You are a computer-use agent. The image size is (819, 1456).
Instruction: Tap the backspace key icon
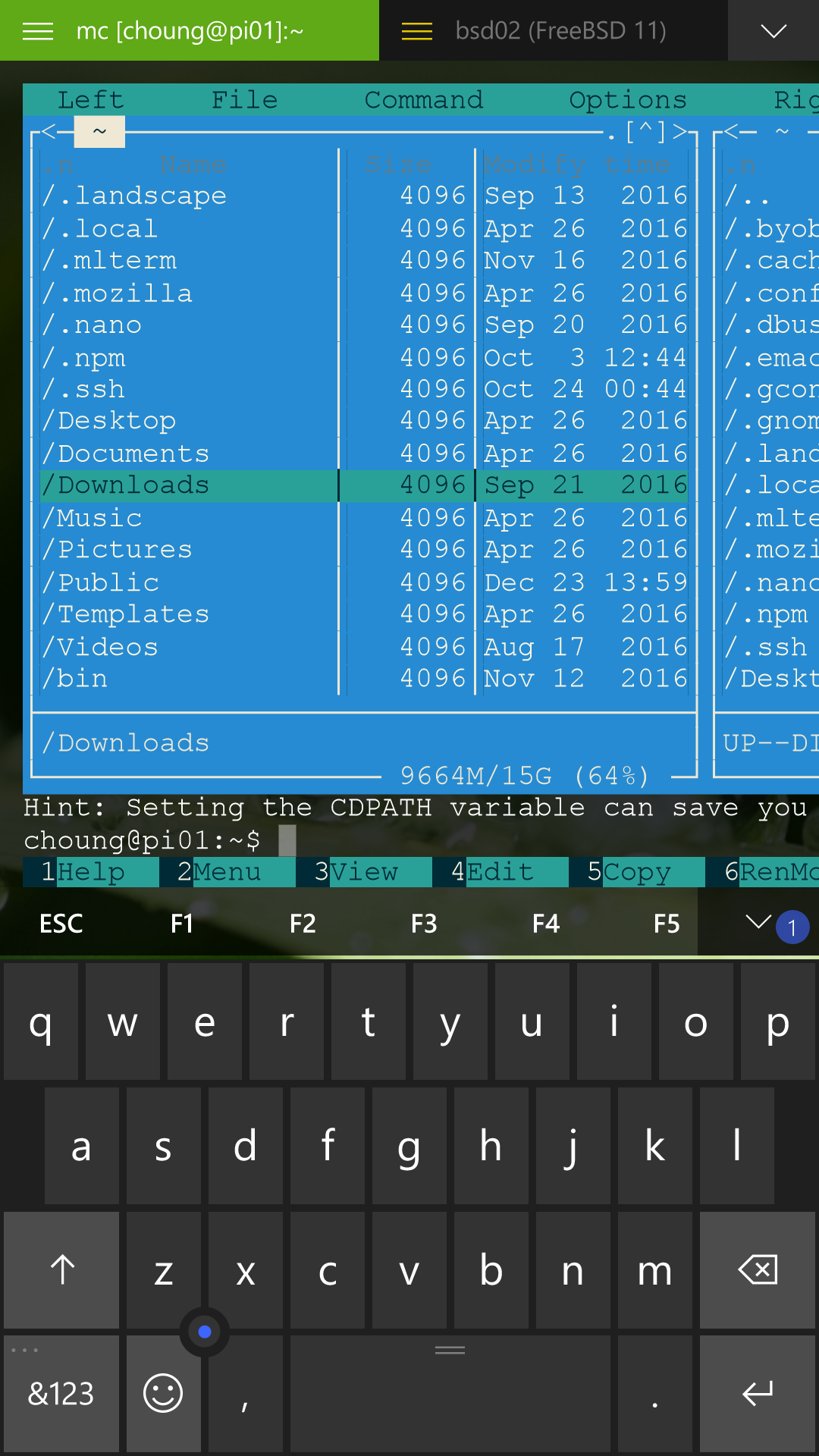click(x=757, y=1270)
